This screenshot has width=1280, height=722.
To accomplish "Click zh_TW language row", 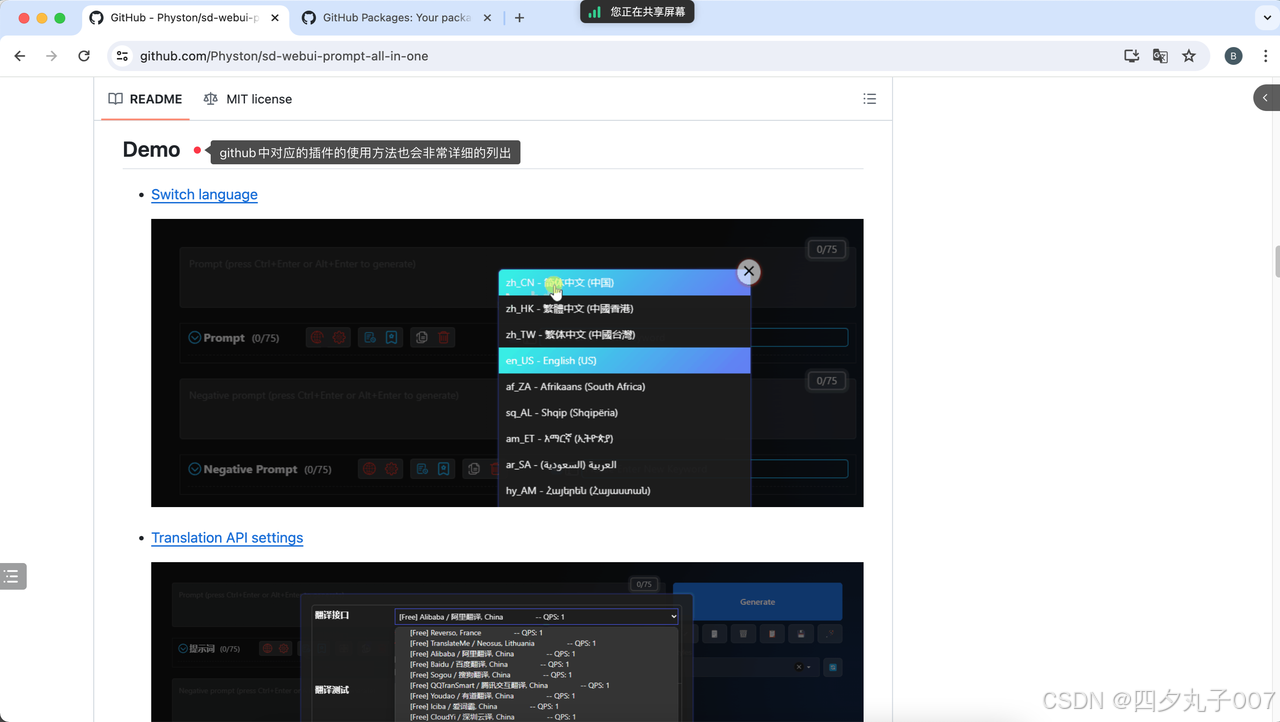I will click(x=624, y=334).
